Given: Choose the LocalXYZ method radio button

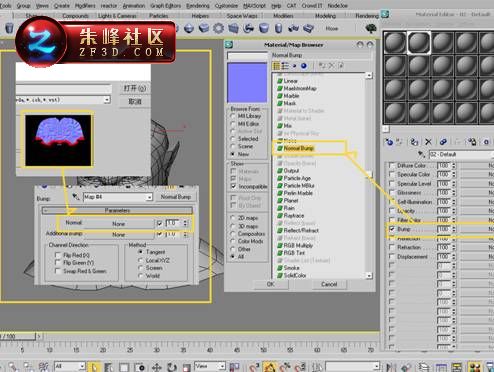Looking at the screenshot, I should coord(141,260).
